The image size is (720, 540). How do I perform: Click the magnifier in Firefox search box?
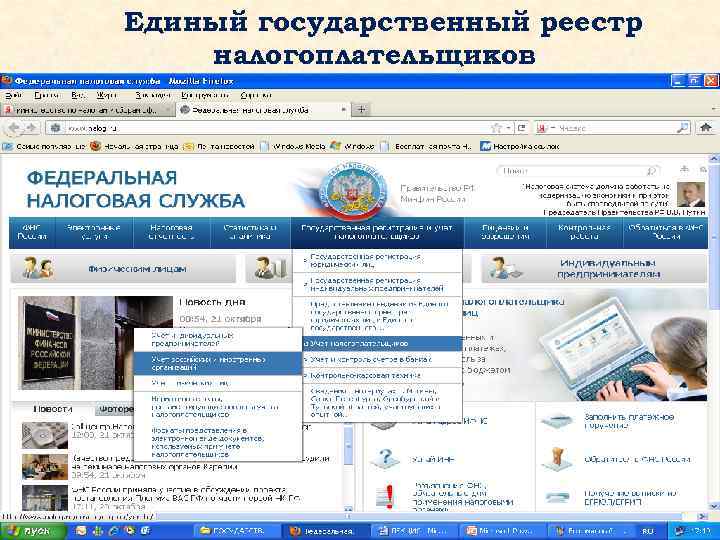pyautogui.click(x=683, y=128)
